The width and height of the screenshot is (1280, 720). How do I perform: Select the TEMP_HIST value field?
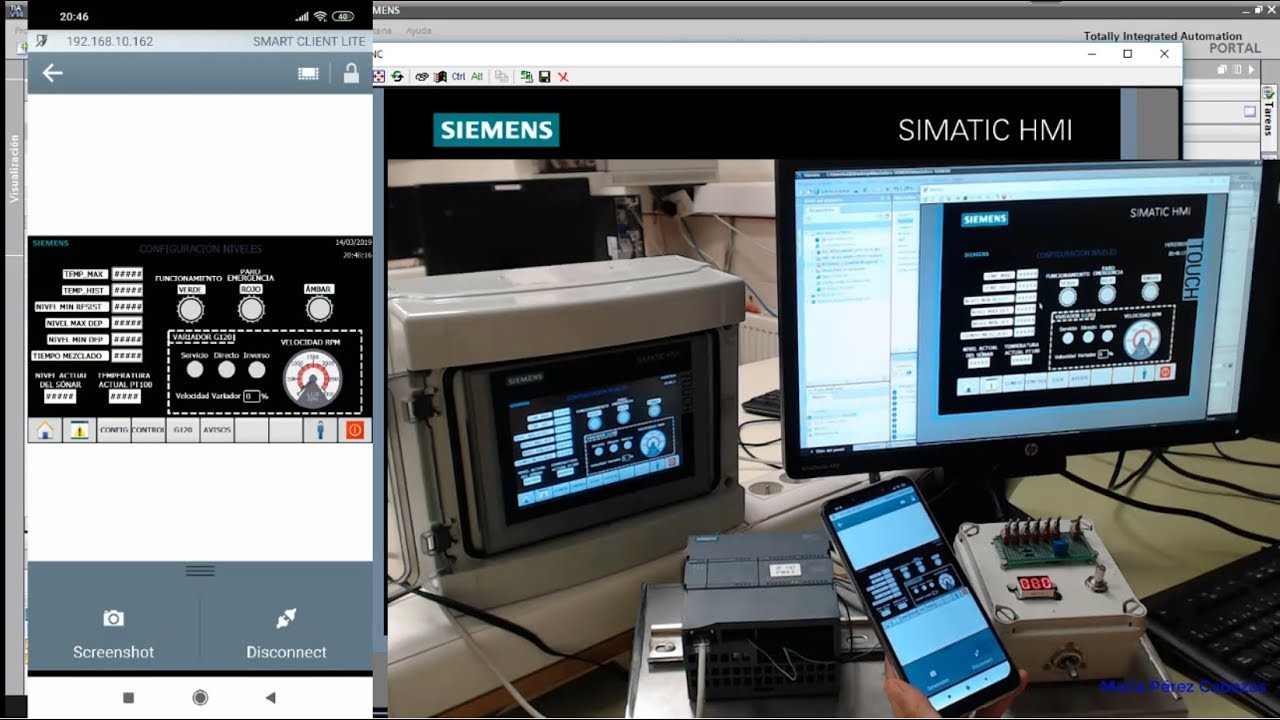127,290
